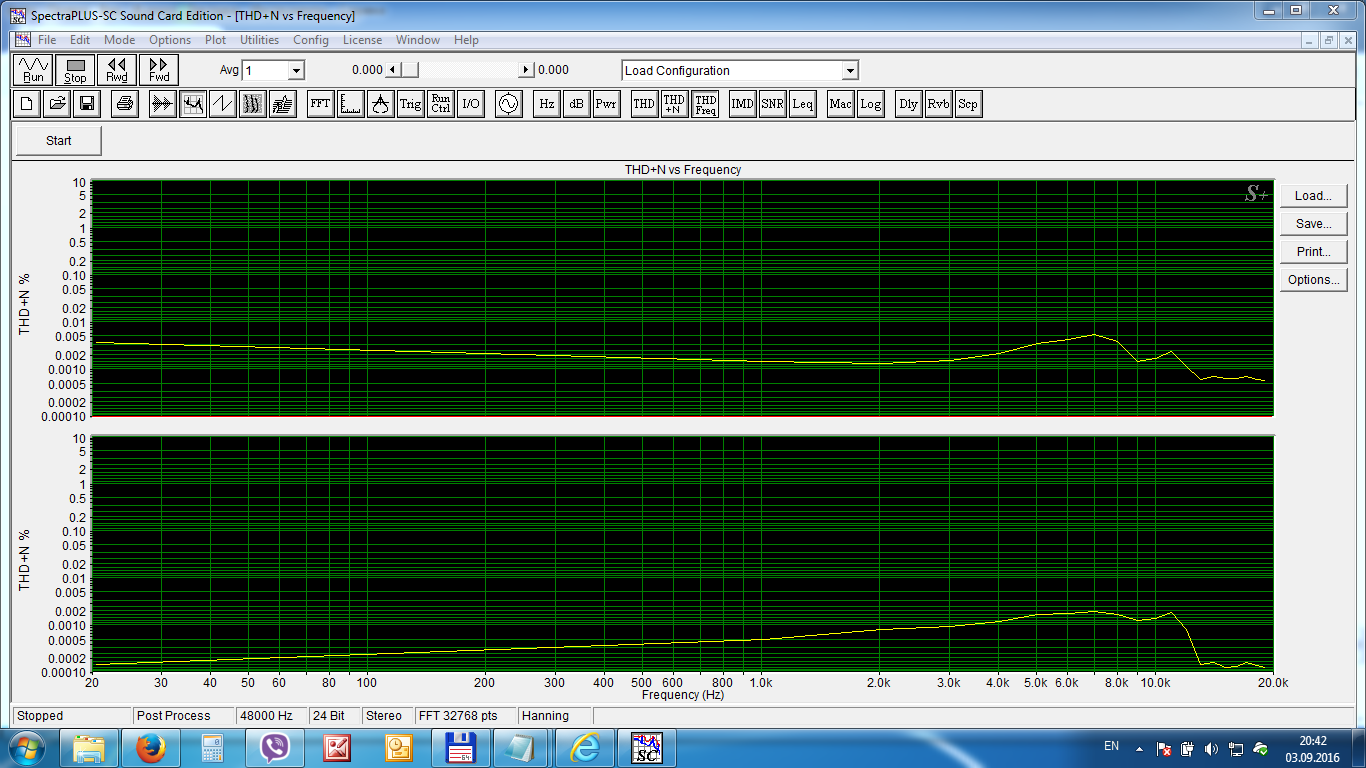This screenshot has width=1366, height=768.
Task: Expand the Load Configuration dropdown
Action: pyautogui.click(x=849, y=71)
